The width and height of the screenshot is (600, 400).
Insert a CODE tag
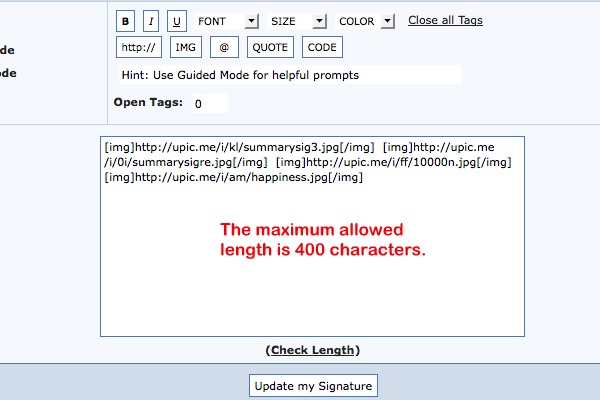point(322,47)
